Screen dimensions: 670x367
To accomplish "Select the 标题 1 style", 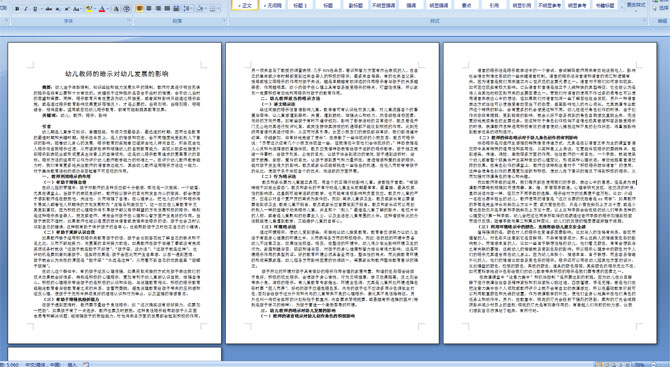I will [x=300, y=5].
